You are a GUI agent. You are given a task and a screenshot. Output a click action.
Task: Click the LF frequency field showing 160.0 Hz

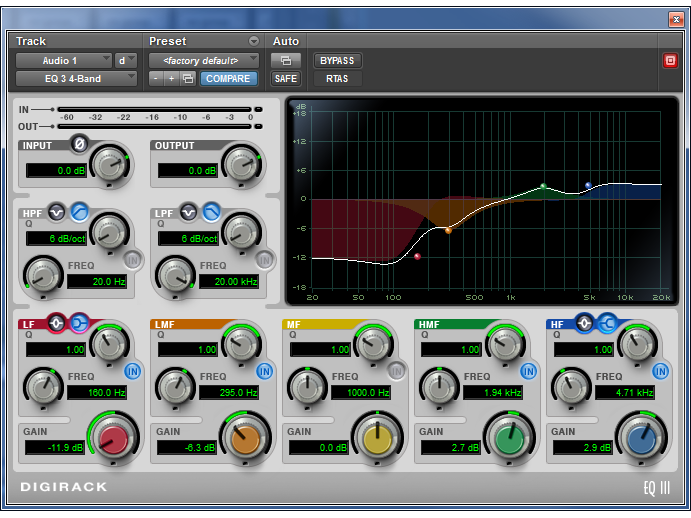click(97, 392)
